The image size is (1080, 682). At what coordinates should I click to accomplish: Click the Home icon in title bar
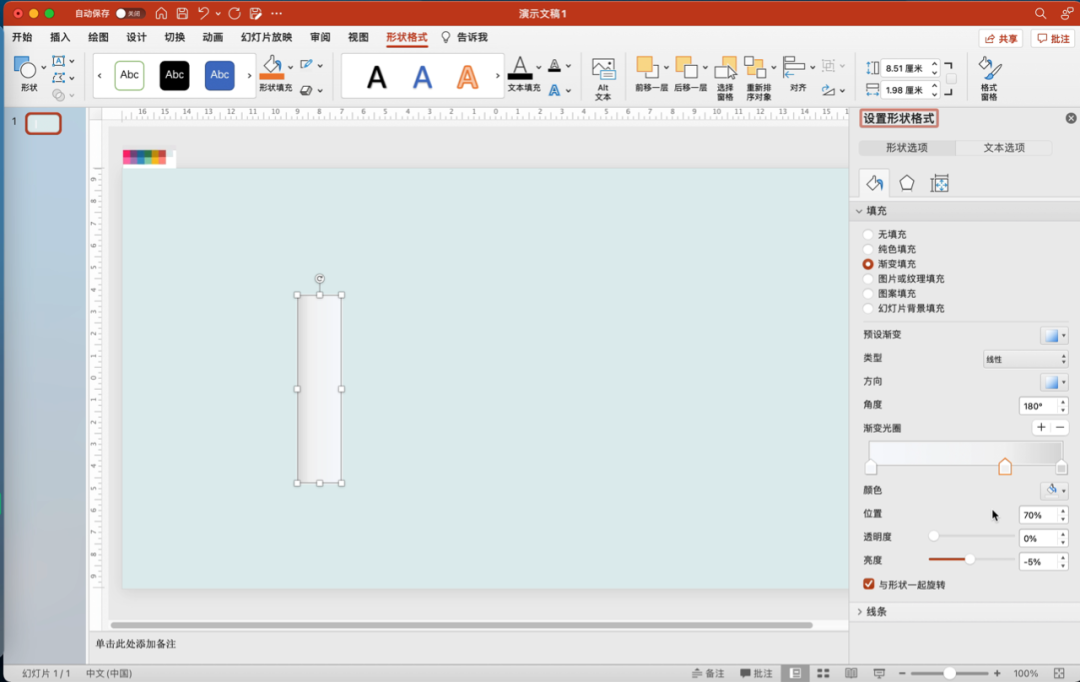pos(161,13)
